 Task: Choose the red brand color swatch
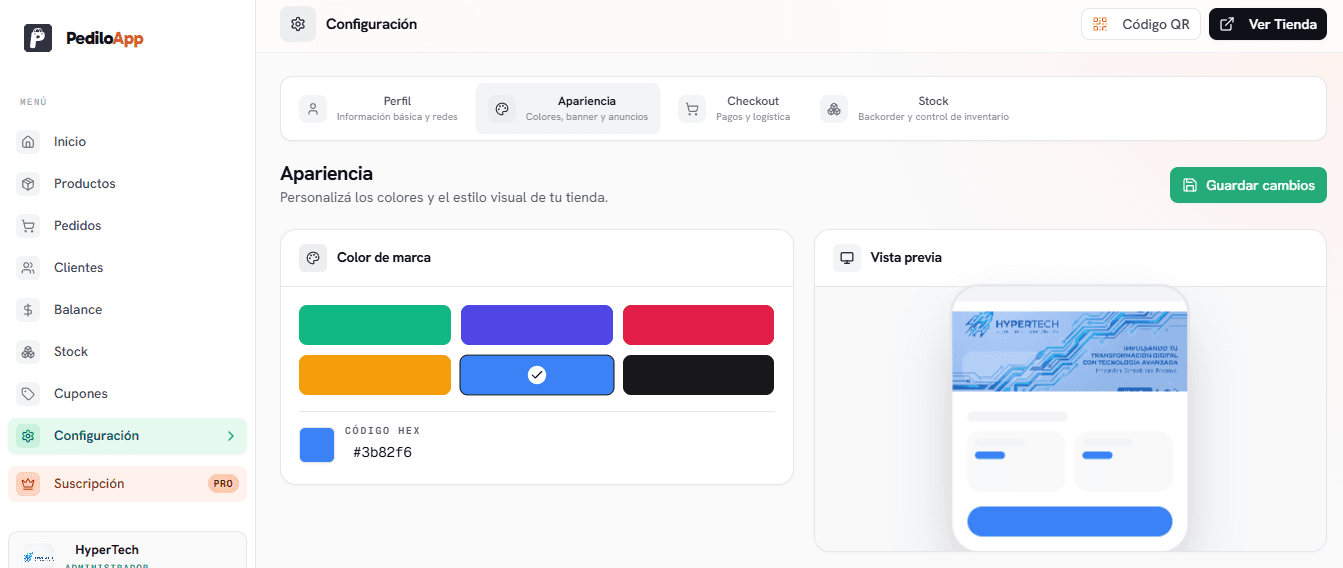tap(698, 325)
